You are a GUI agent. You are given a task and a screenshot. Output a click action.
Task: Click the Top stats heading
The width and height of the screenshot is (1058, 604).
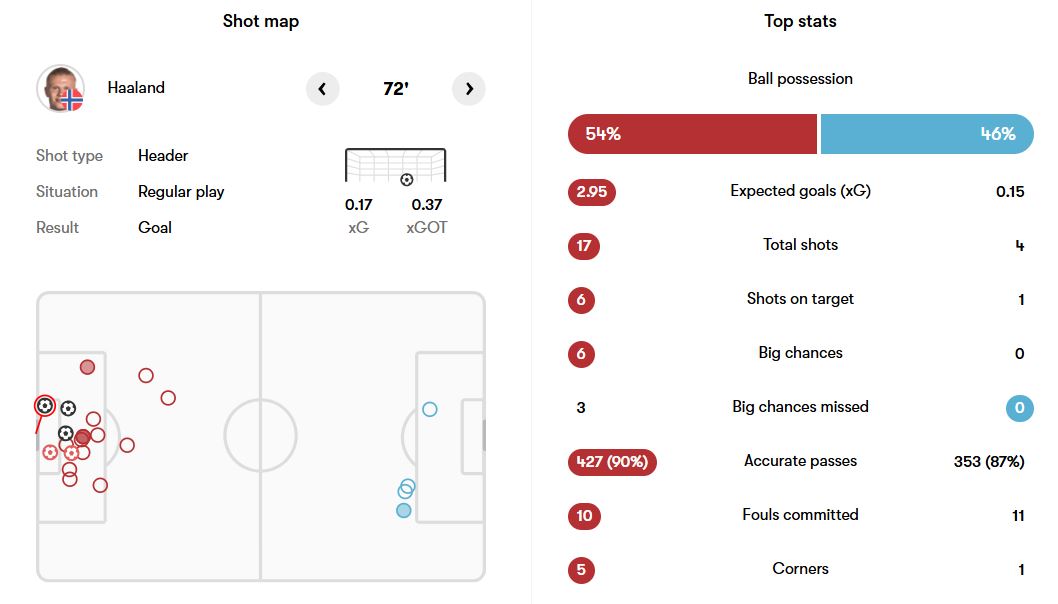(800, 21)
